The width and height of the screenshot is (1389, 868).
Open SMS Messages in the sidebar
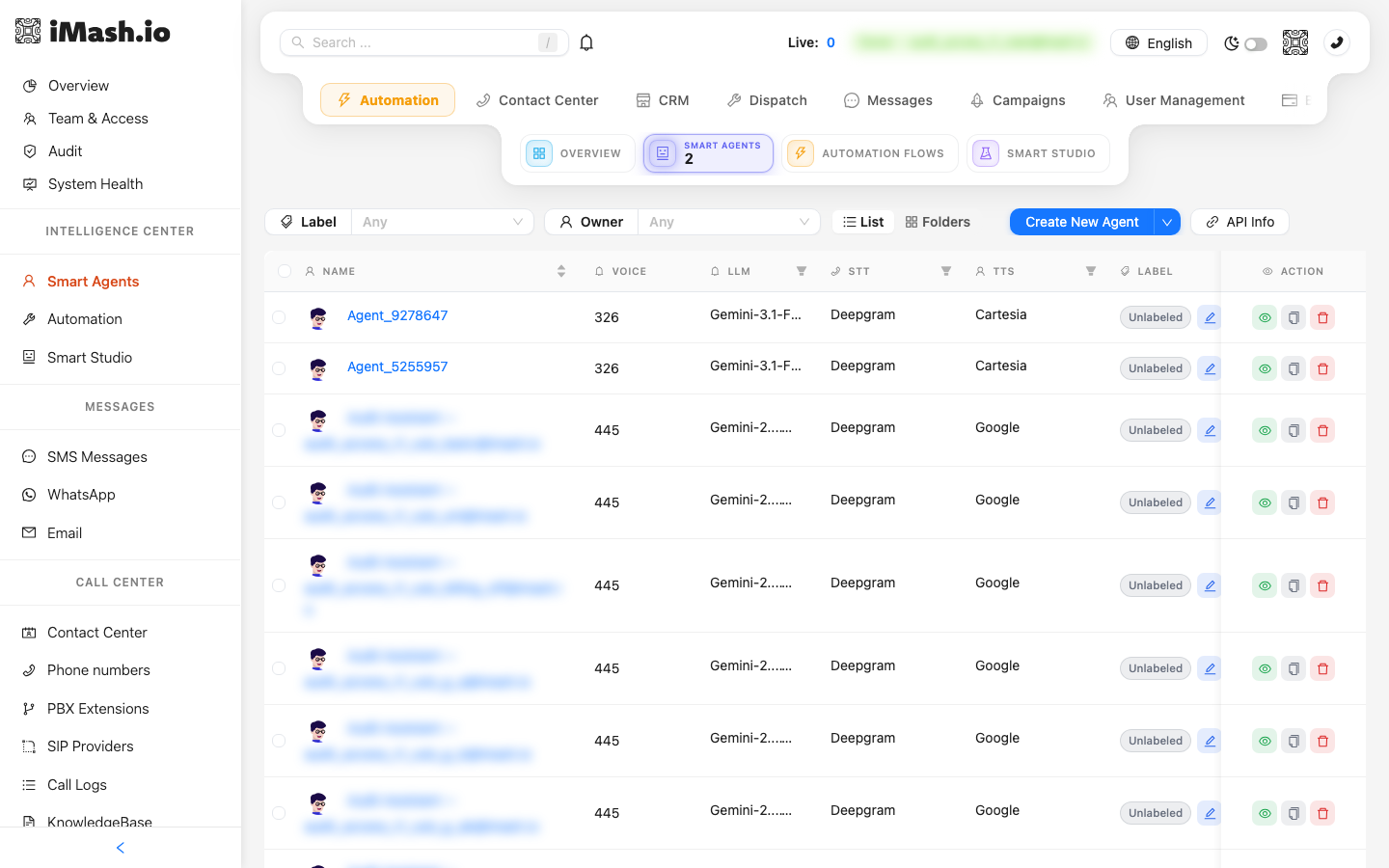[85, 457]
